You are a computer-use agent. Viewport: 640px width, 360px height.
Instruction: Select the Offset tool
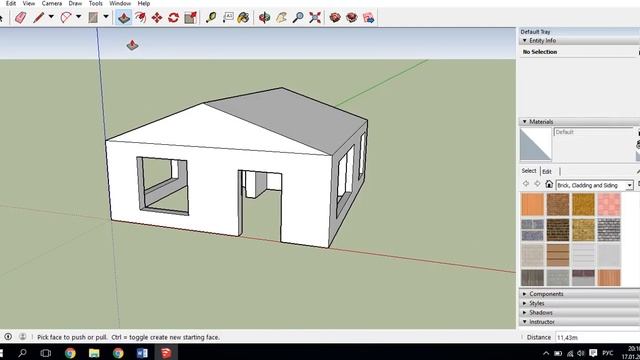coord(140,18)
